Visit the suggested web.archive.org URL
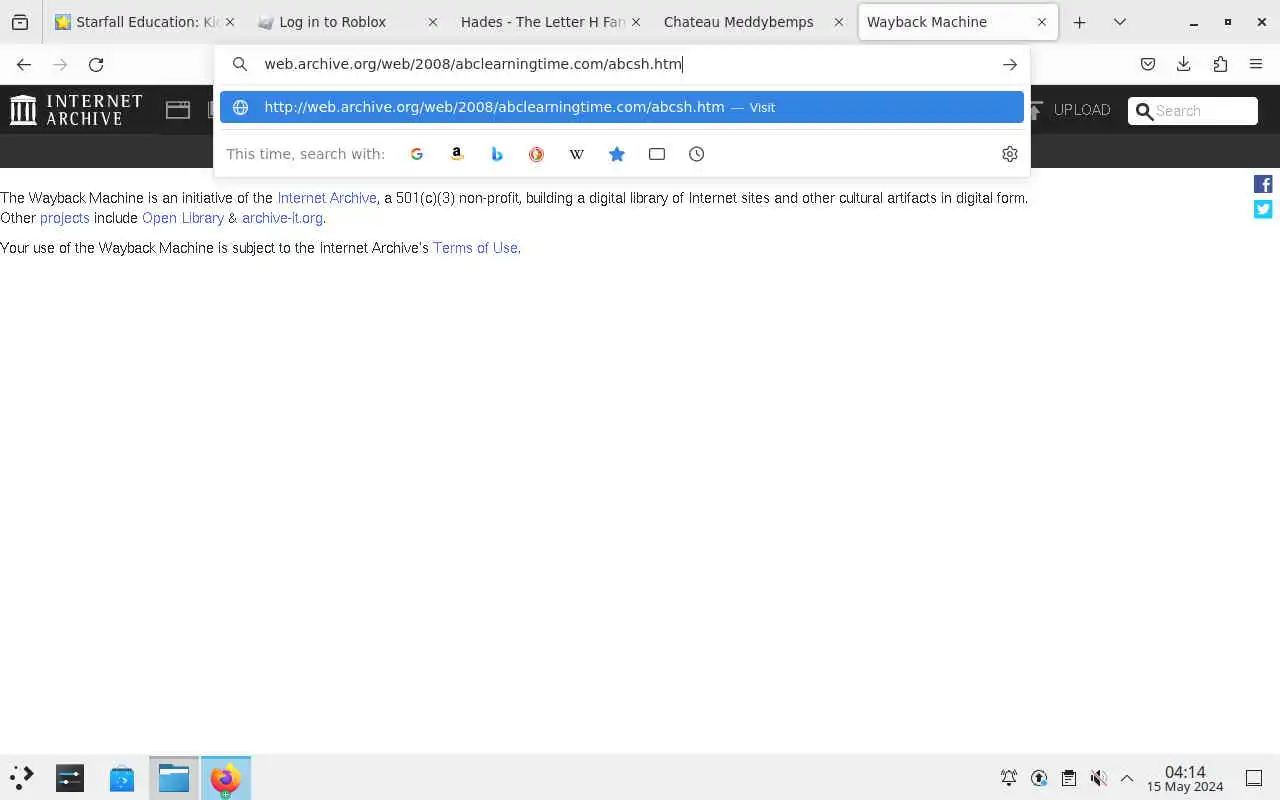The width and height of the screenshot is (1280, 800). (x=622, y=107)
